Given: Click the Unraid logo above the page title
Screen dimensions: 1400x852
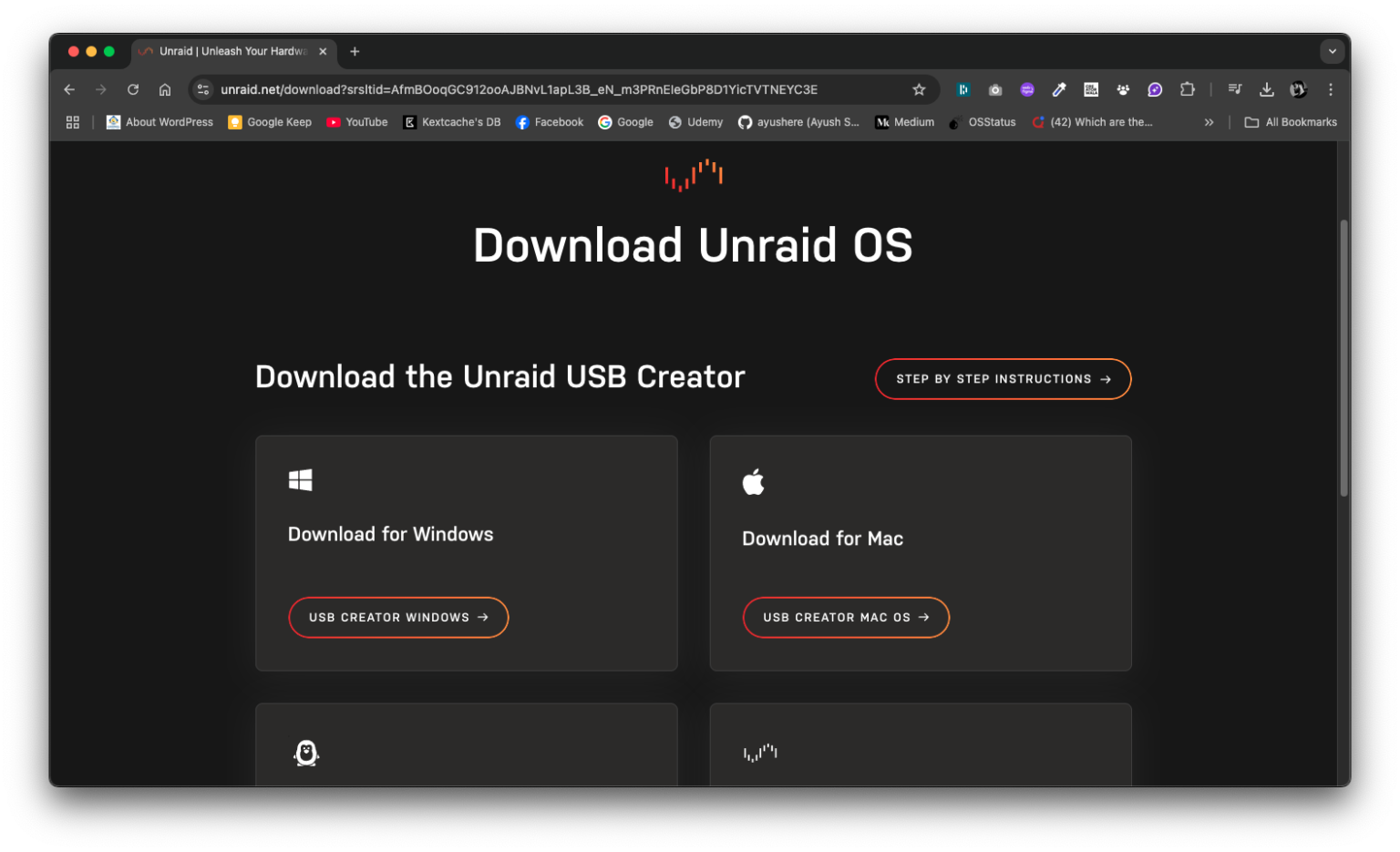Looking at the screenshot, I should (693, 174).
